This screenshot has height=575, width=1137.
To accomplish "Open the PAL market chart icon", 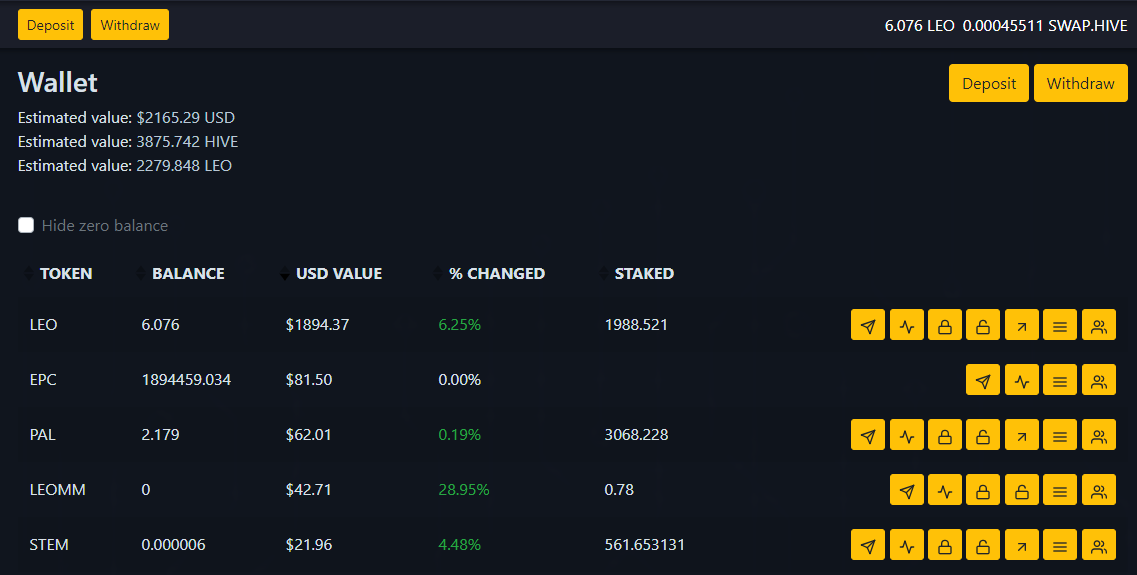I will coord(906,435).
